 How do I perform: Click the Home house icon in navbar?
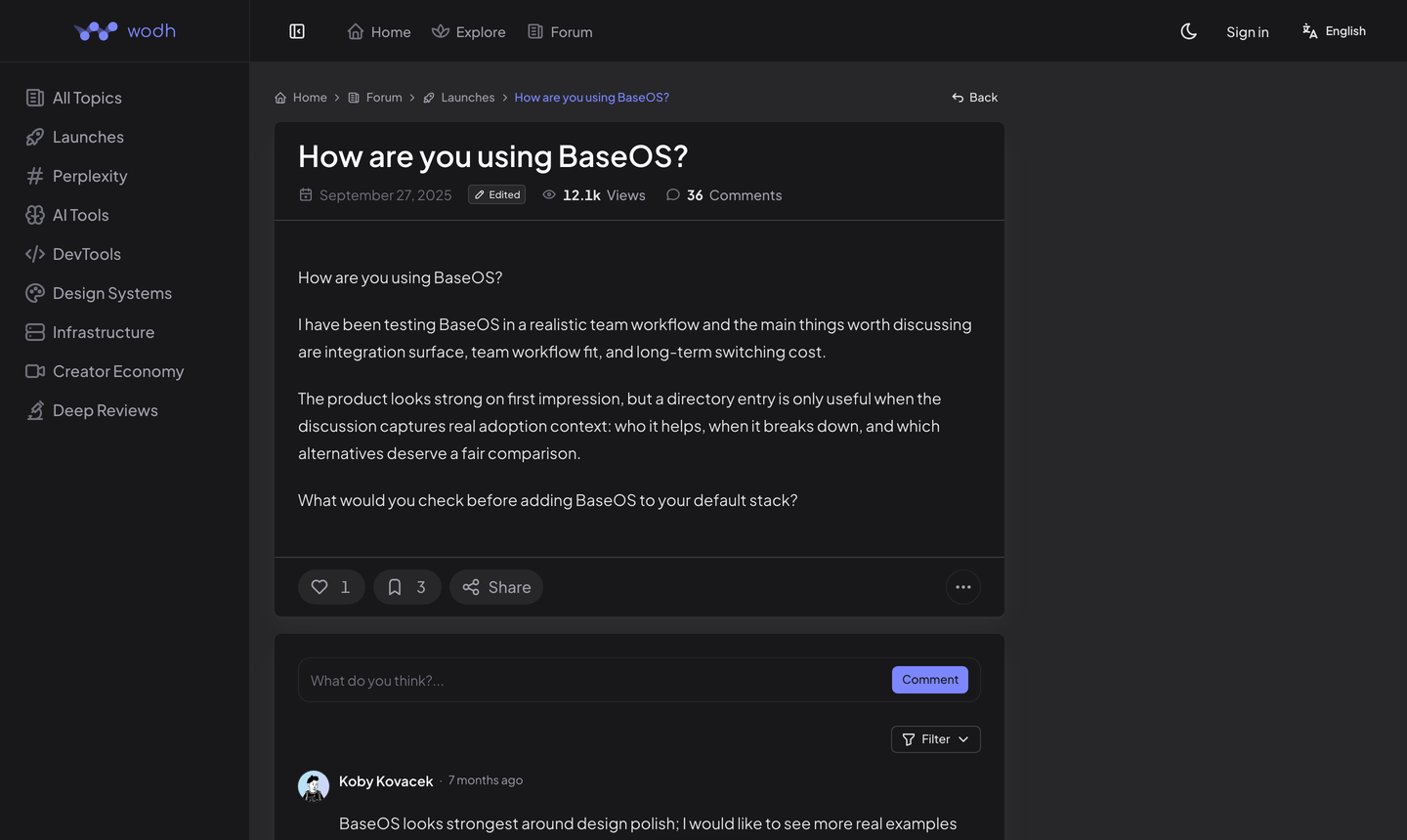click(356, 32)
